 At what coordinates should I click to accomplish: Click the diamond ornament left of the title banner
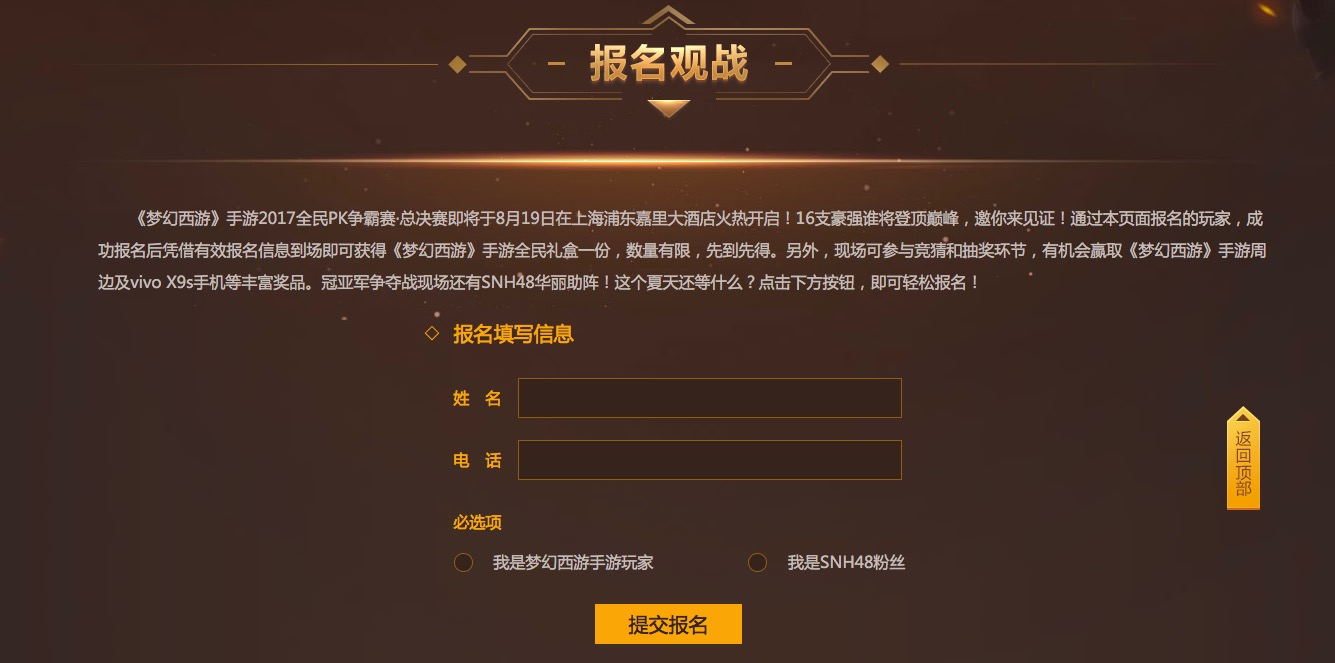[457, 65]
